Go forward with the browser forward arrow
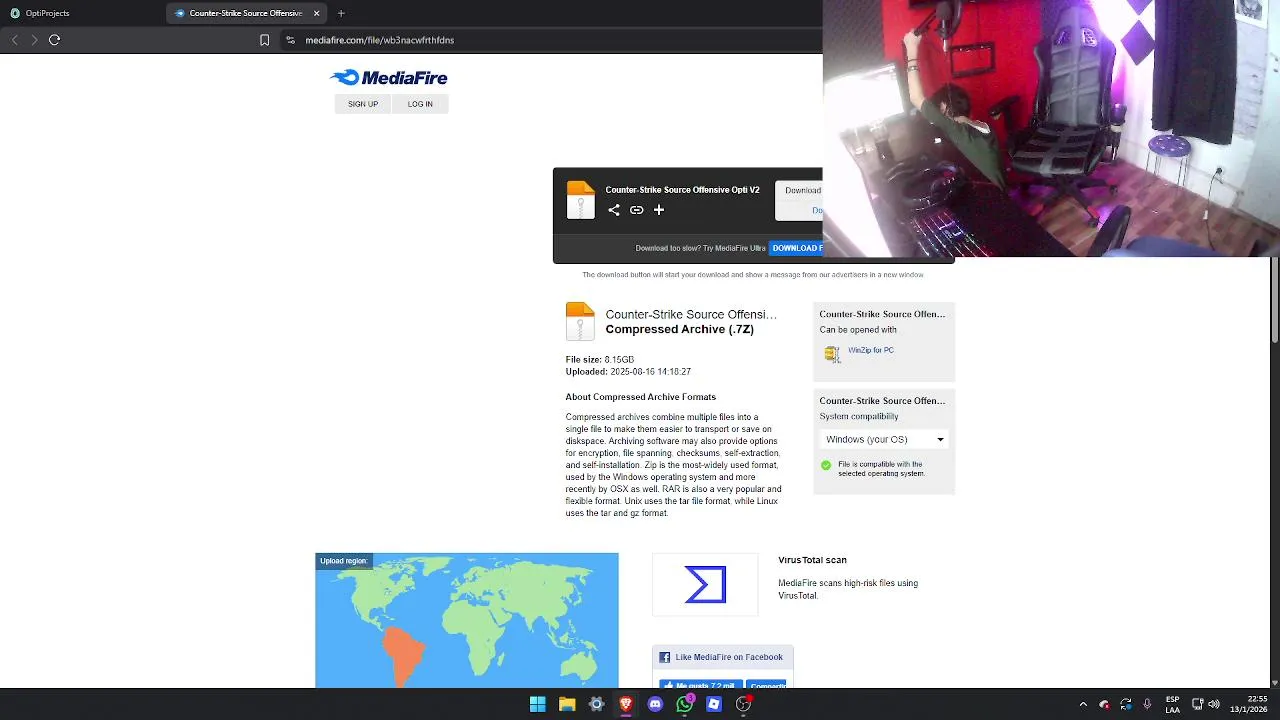1280x720 pixels. (x=34, y=40)
